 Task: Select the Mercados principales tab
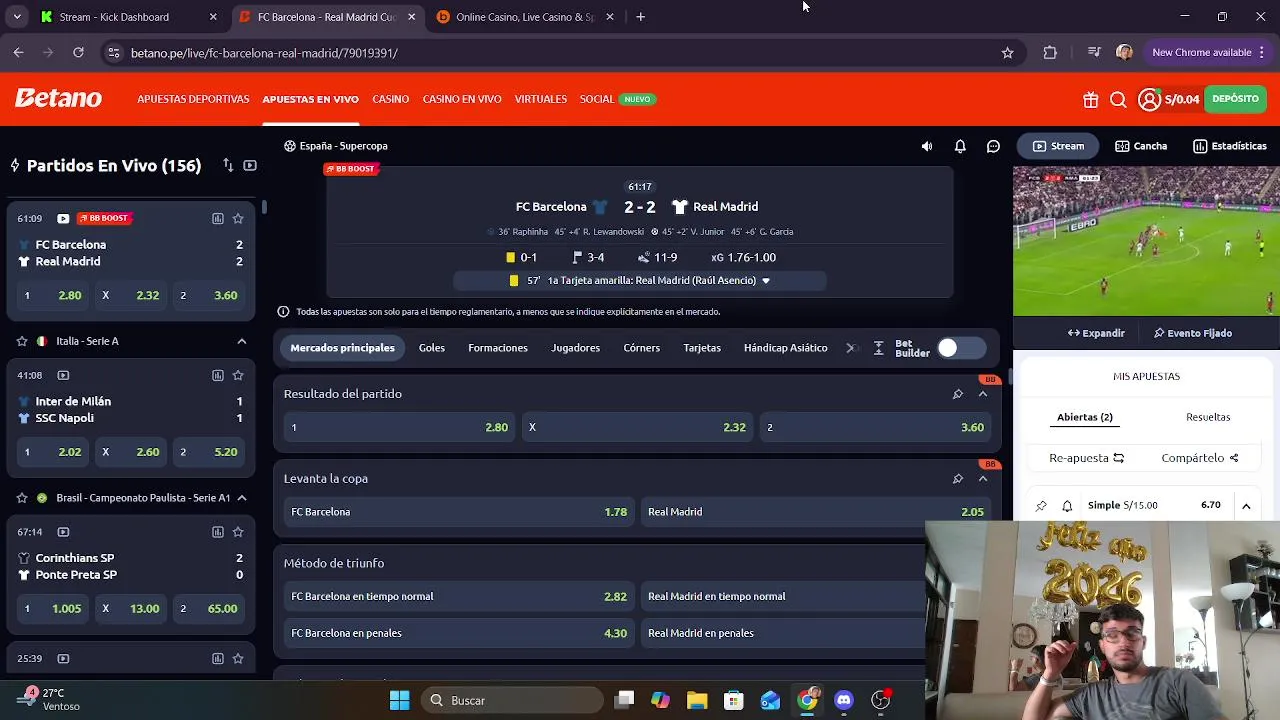pyautogui.click(x=342, y=348)
